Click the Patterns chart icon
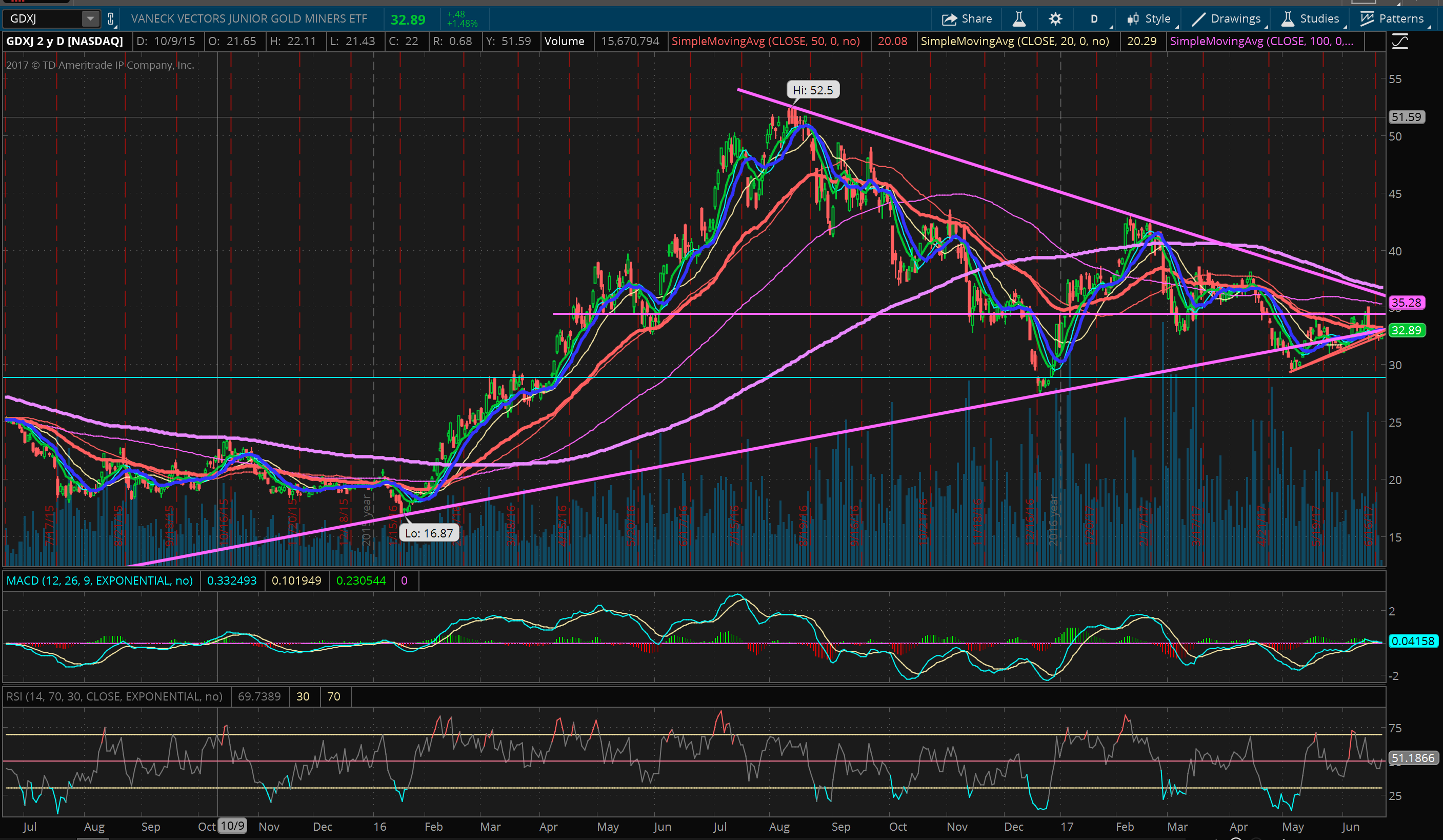 (1367, 19)
